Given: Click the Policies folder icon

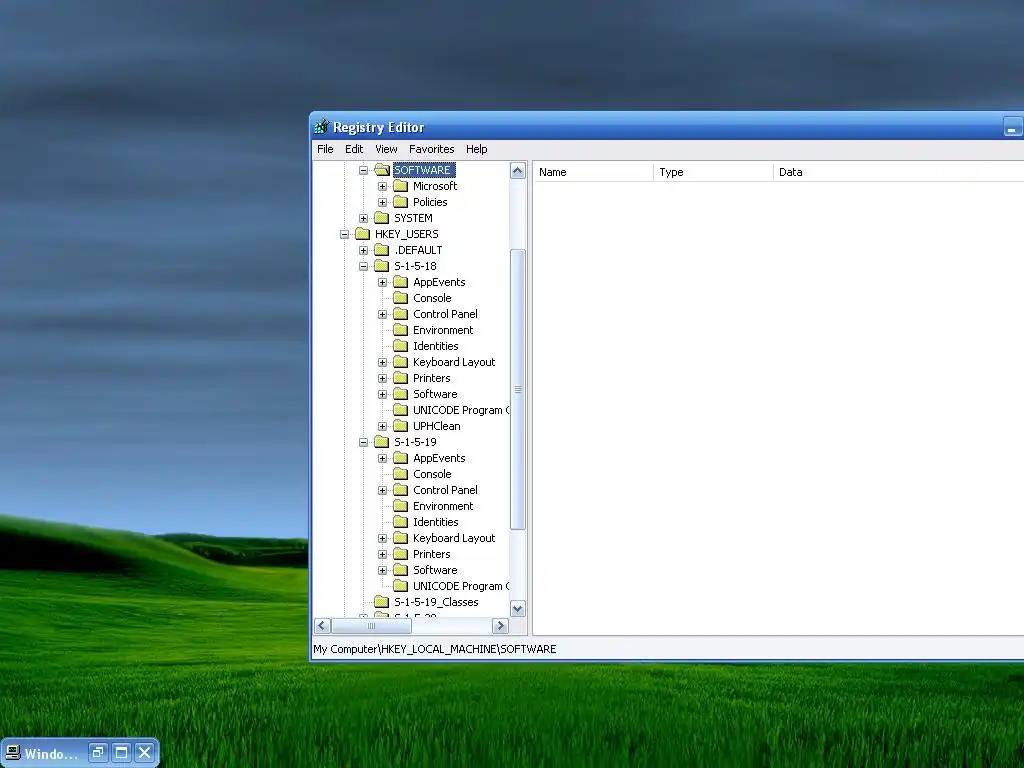Looking at the screenshot, I should (x=400, y=202).
